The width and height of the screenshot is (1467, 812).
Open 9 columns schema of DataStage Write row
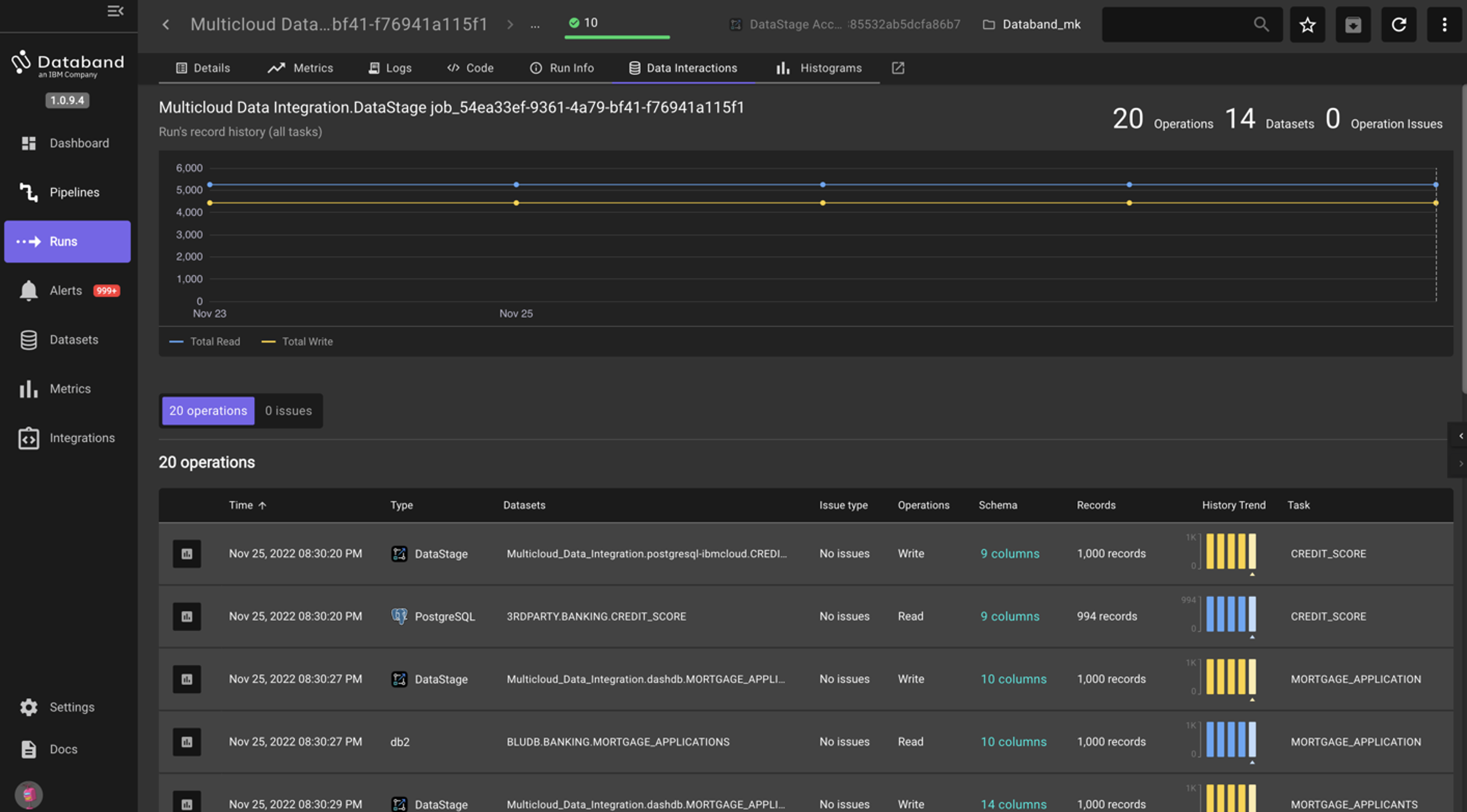(x=1010, y=553)
